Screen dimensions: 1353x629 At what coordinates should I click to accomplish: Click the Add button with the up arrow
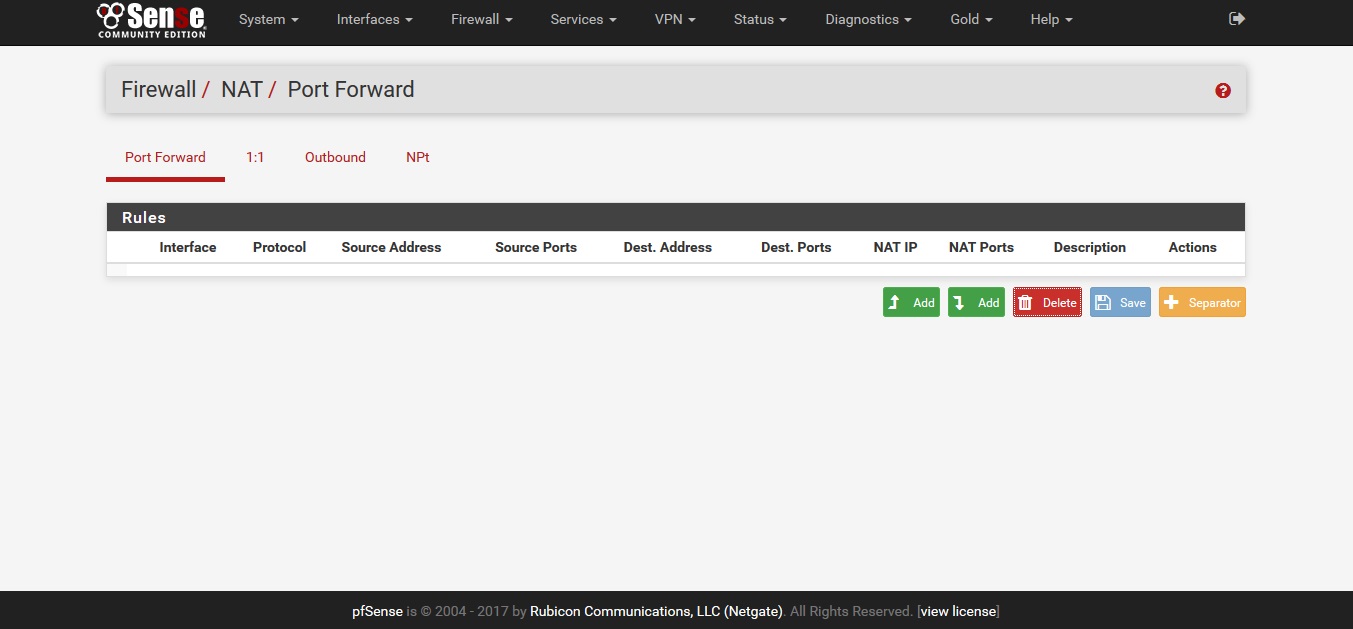coord(911,303)
